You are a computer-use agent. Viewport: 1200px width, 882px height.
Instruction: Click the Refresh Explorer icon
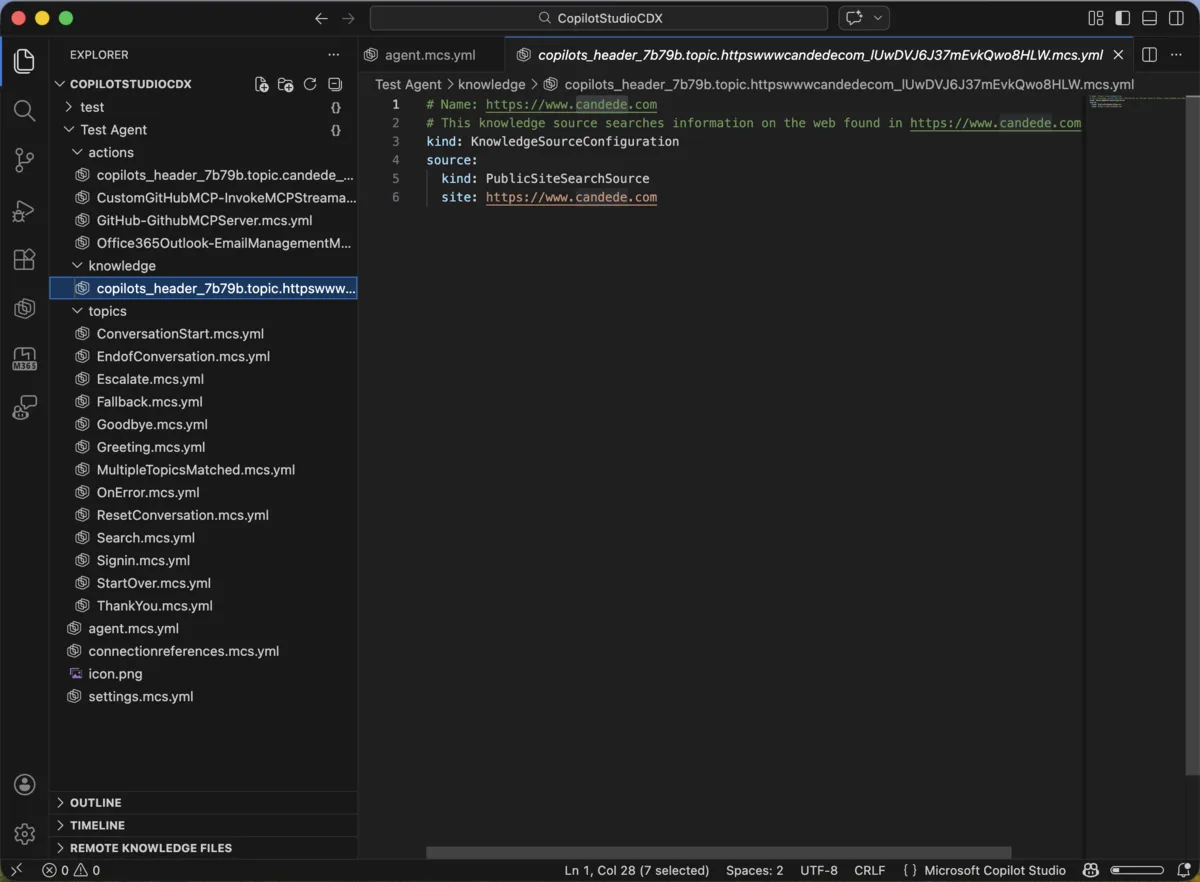point(310,84)
